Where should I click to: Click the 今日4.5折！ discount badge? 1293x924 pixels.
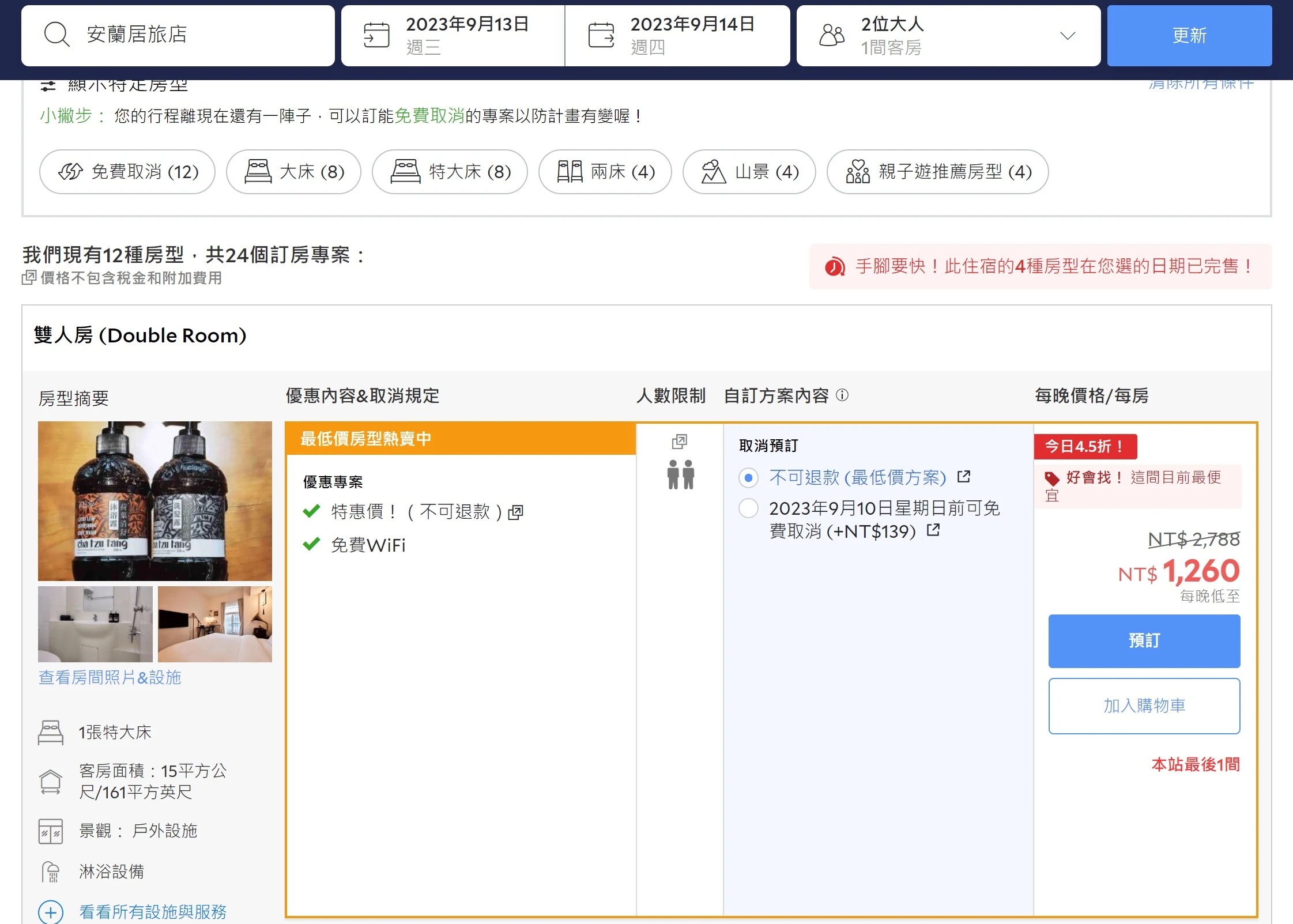1085,446
